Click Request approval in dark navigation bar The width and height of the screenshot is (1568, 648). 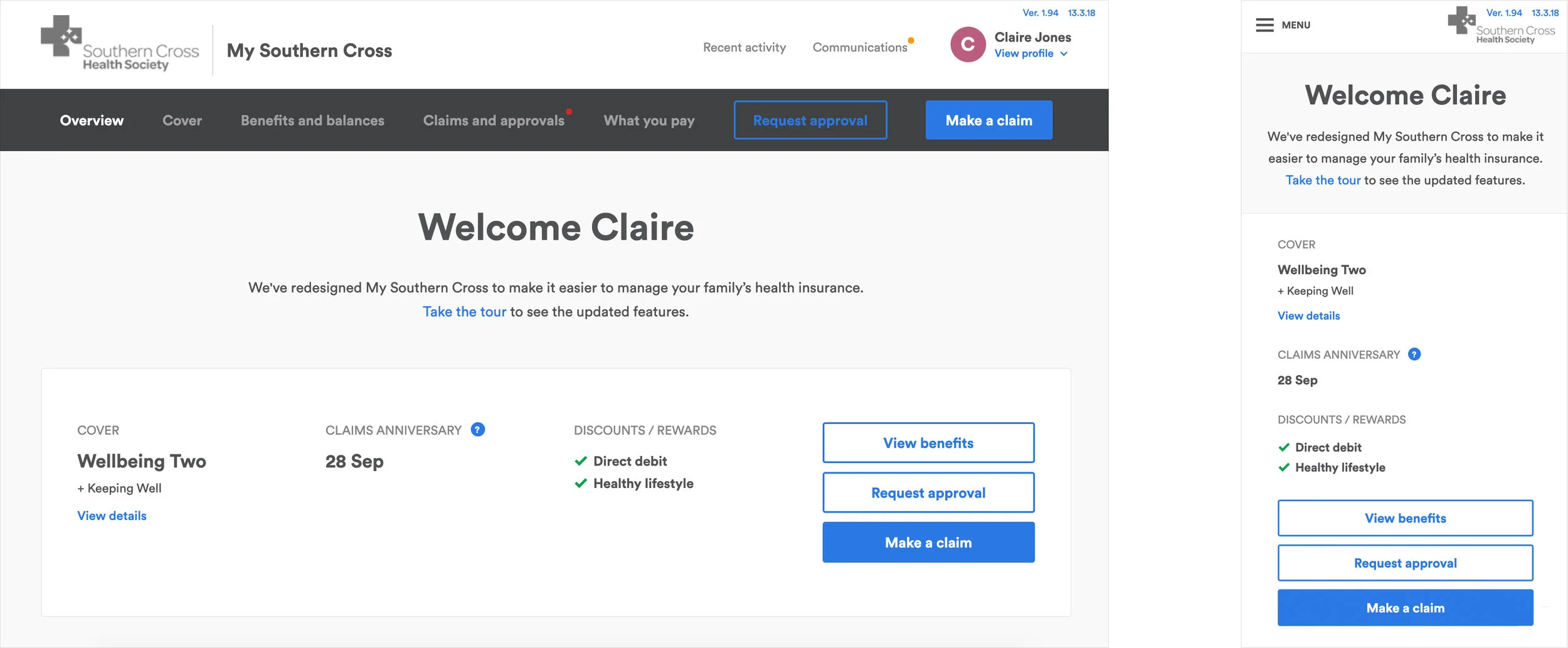pos(810,120)
